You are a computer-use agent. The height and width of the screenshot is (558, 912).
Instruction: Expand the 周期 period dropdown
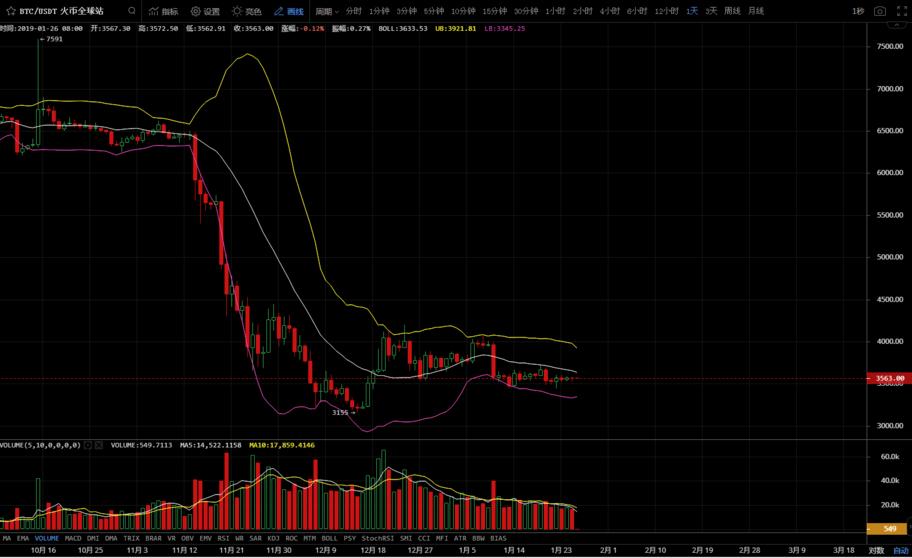[x=327, y=11]
